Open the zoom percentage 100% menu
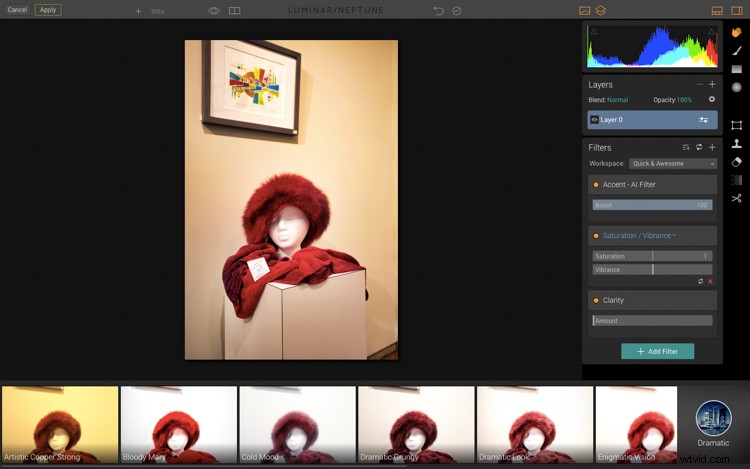 (157, 11)
